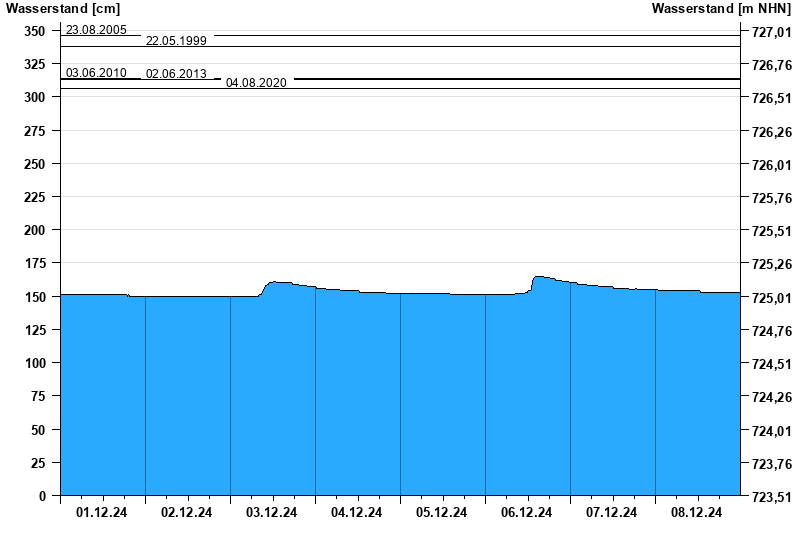Click the 'Wasserstand [m NHN]' axis title

point(720,9)
